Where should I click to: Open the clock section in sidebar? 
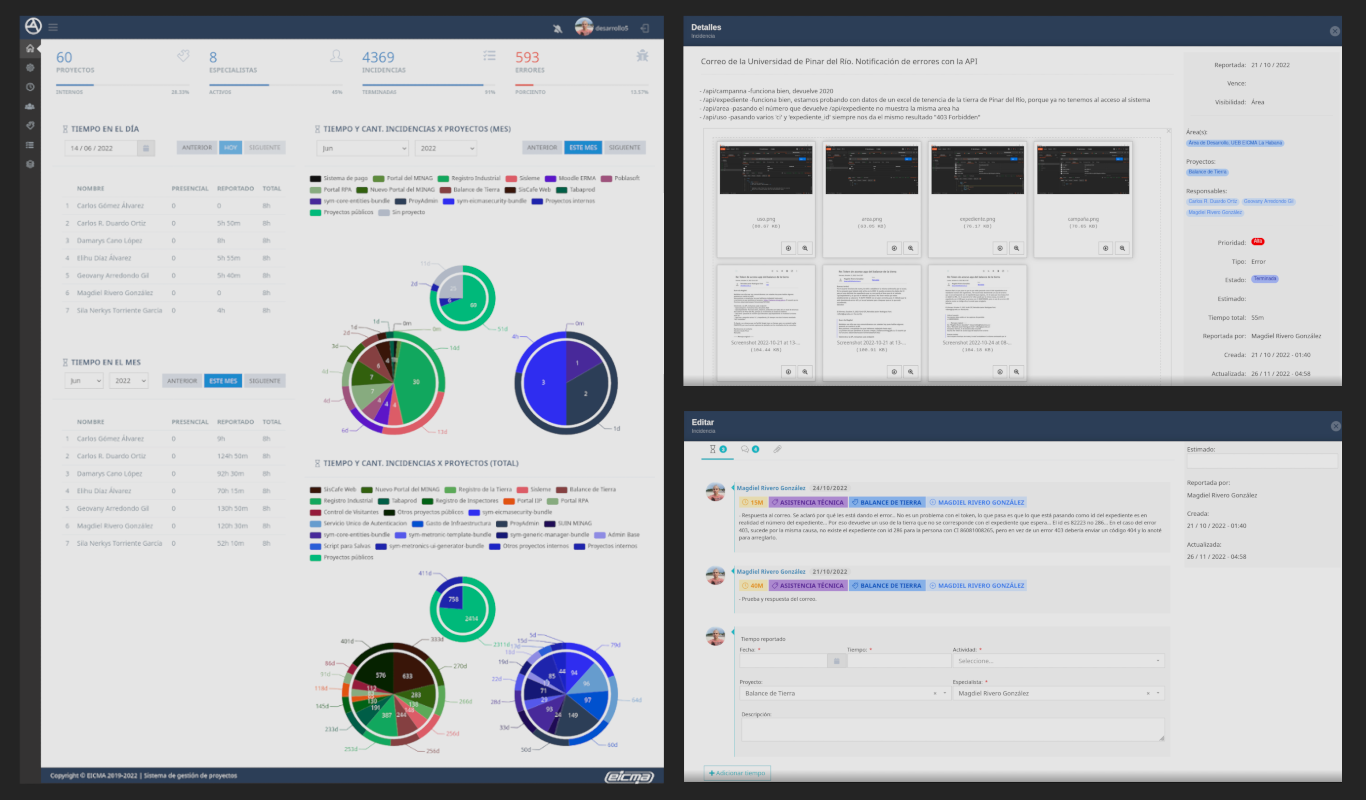point(30,87)
